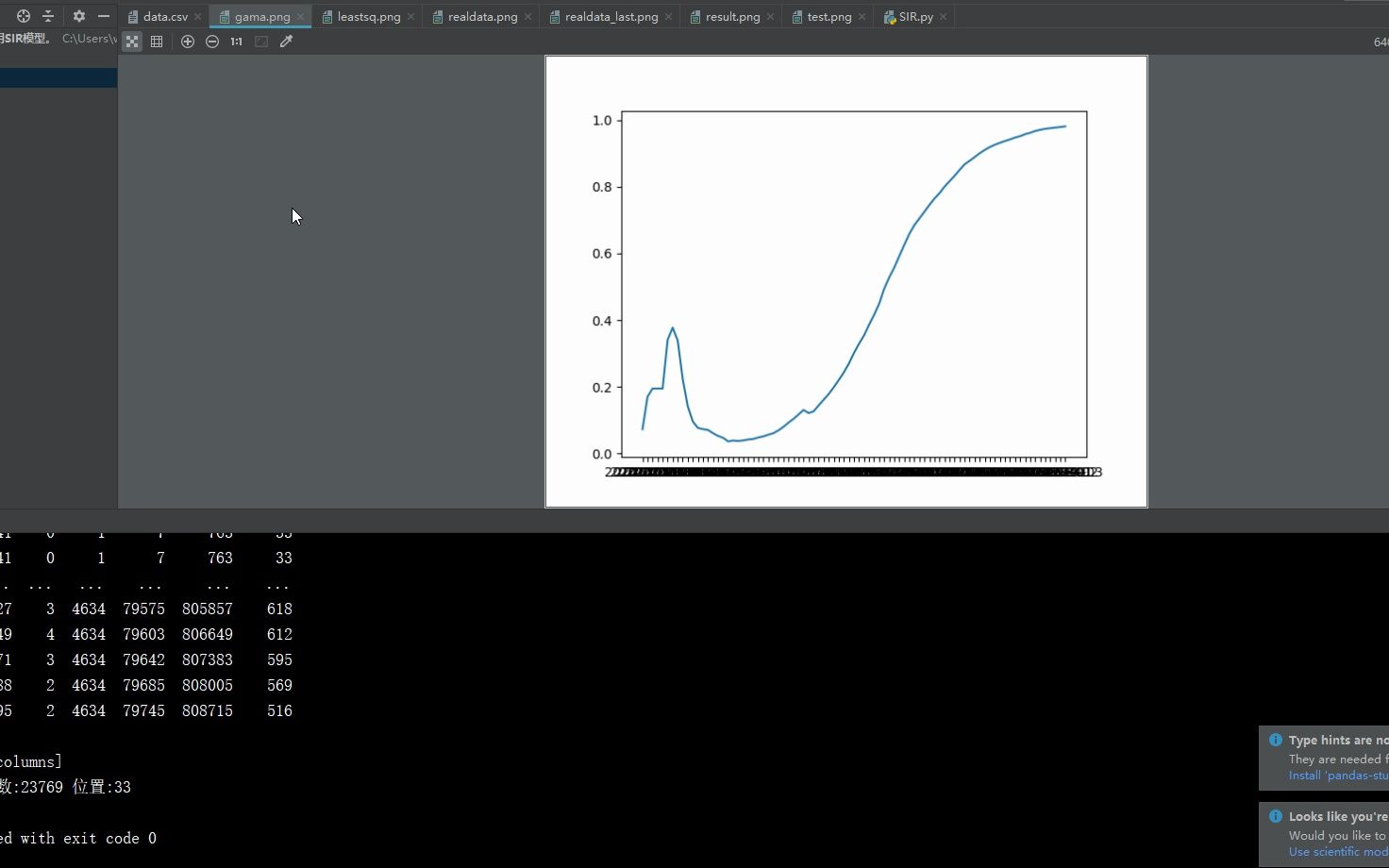Click the gama.png plot image
The width and height of the screenshot is (1389, 868).
846,281
